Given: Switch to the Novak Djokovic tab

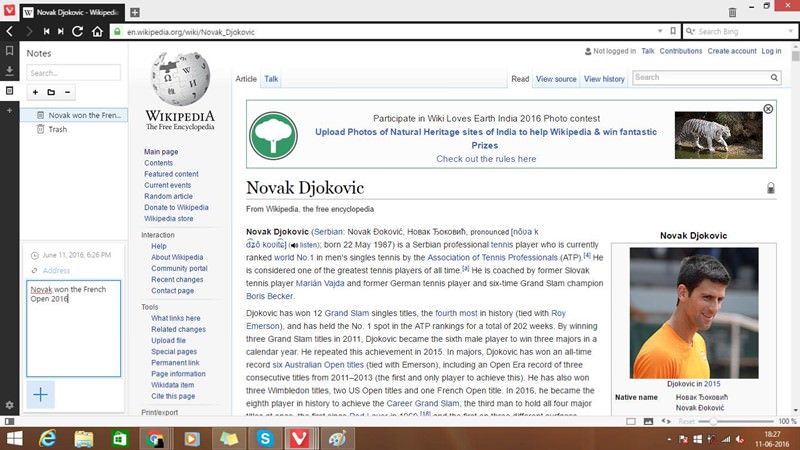Looking at the screenshot, I should pyautogui.click(x=72, y=12).
